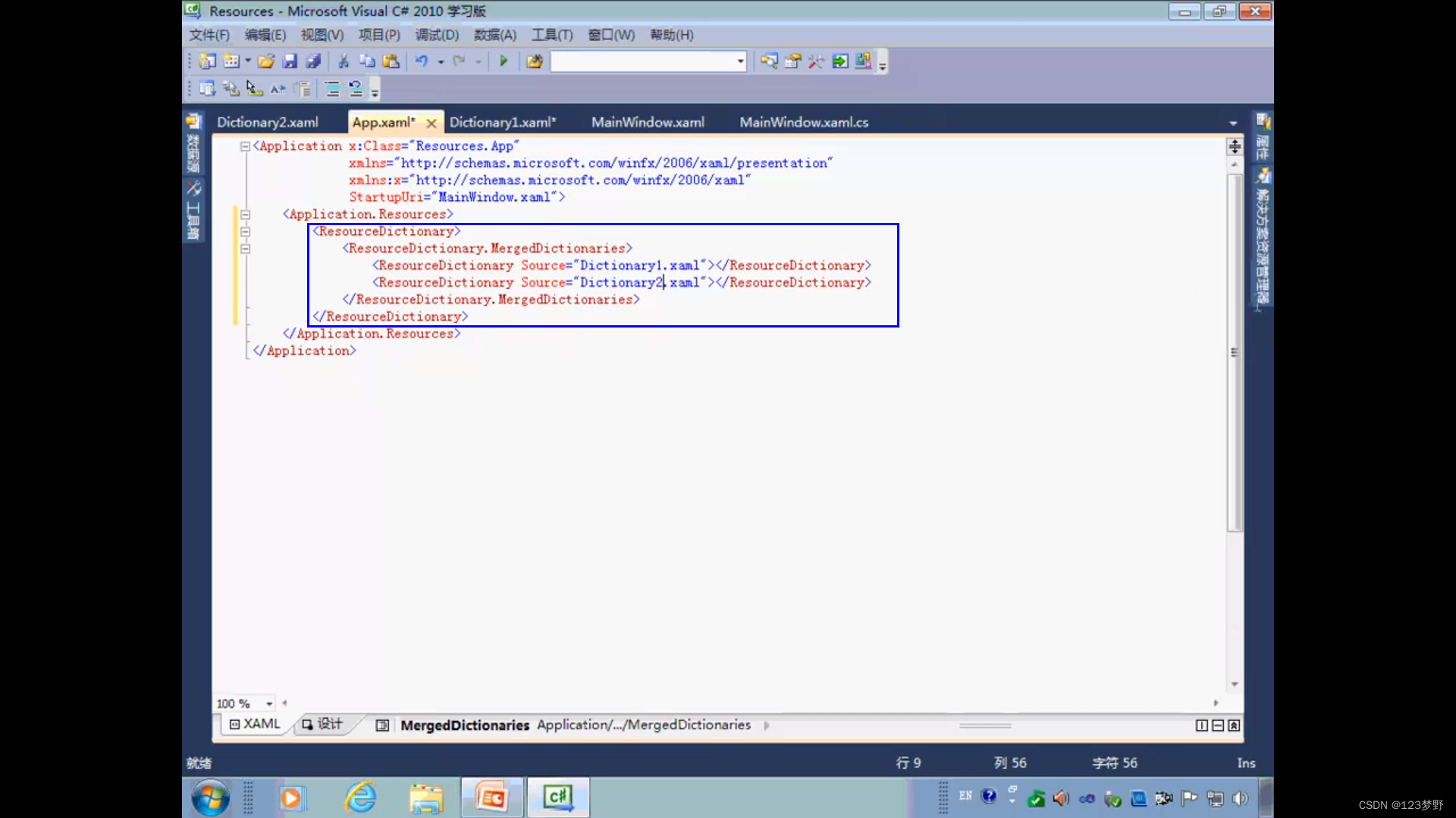The width and height of the screenshot is (1456, 818).
Task: Collapse the Application.Resources element outline
Action: point(245,215)
